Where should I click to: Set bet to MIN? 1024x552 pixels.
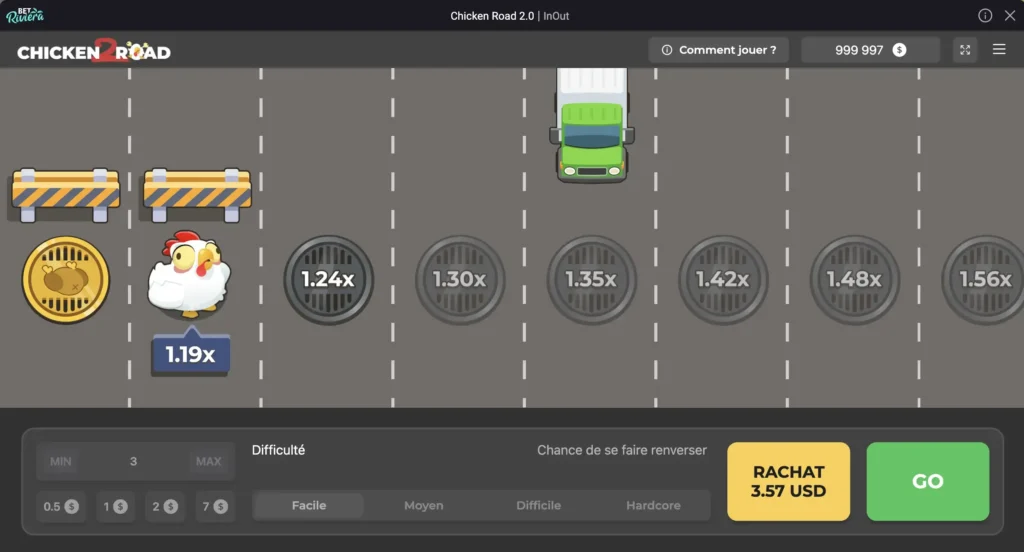(x=61, y=462)
